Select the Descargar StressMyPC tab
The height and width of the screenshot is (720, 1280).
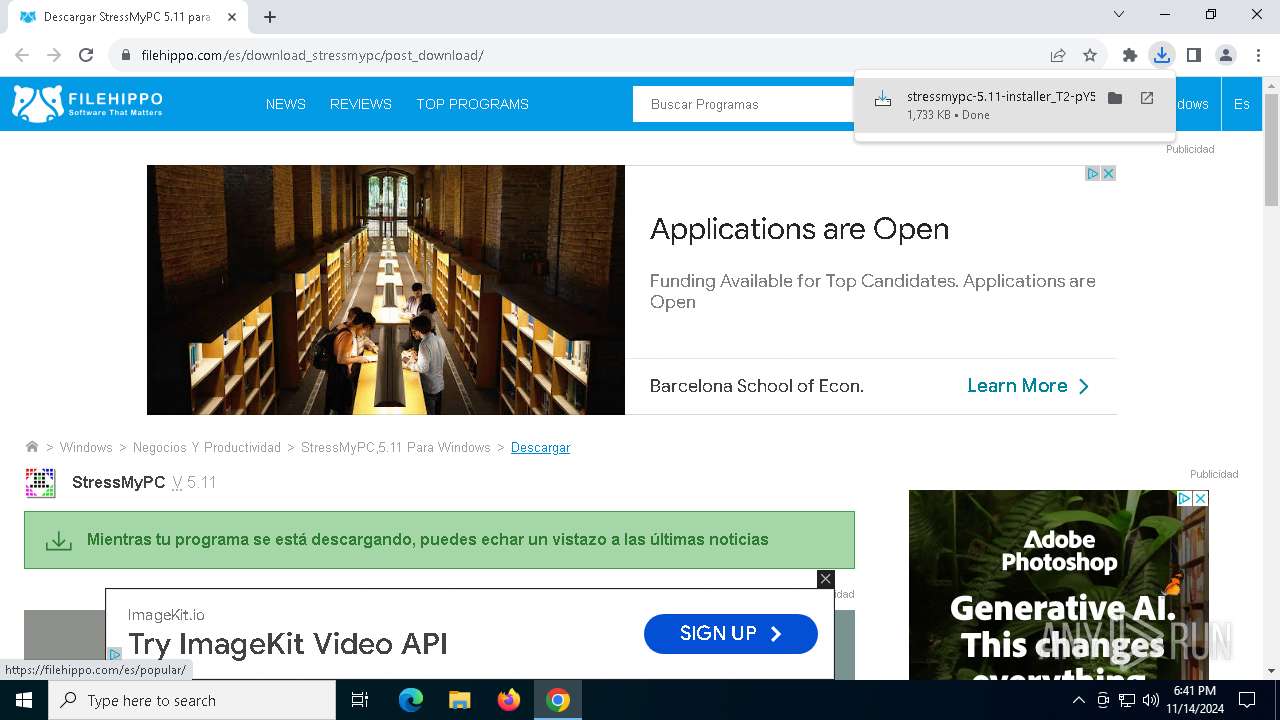[127, 17]
